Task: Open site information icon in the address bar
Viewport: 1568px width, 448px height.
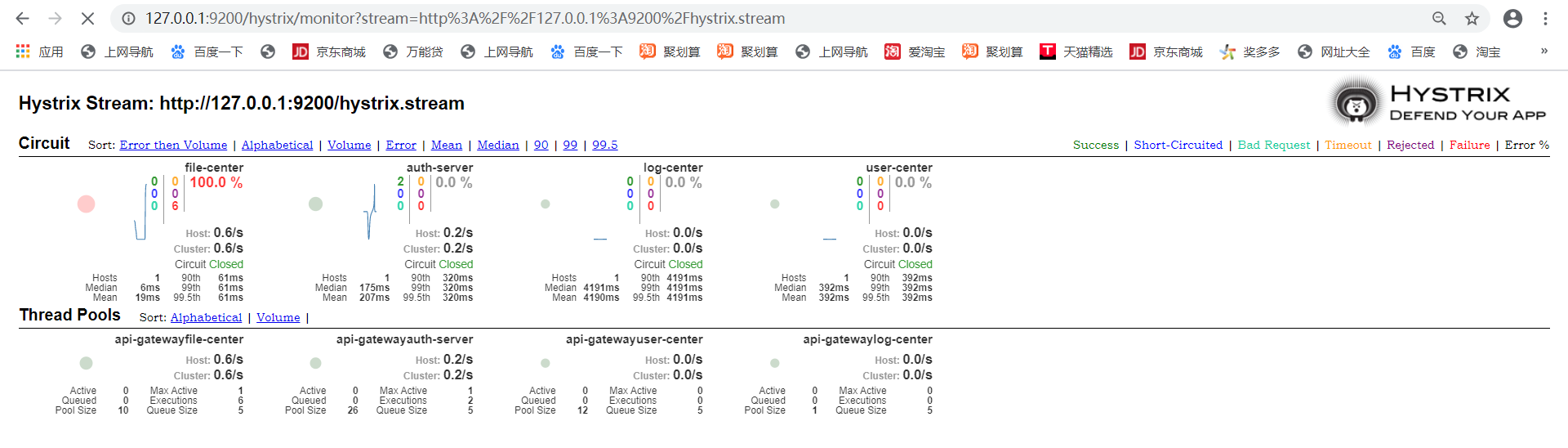Action: 128,18
